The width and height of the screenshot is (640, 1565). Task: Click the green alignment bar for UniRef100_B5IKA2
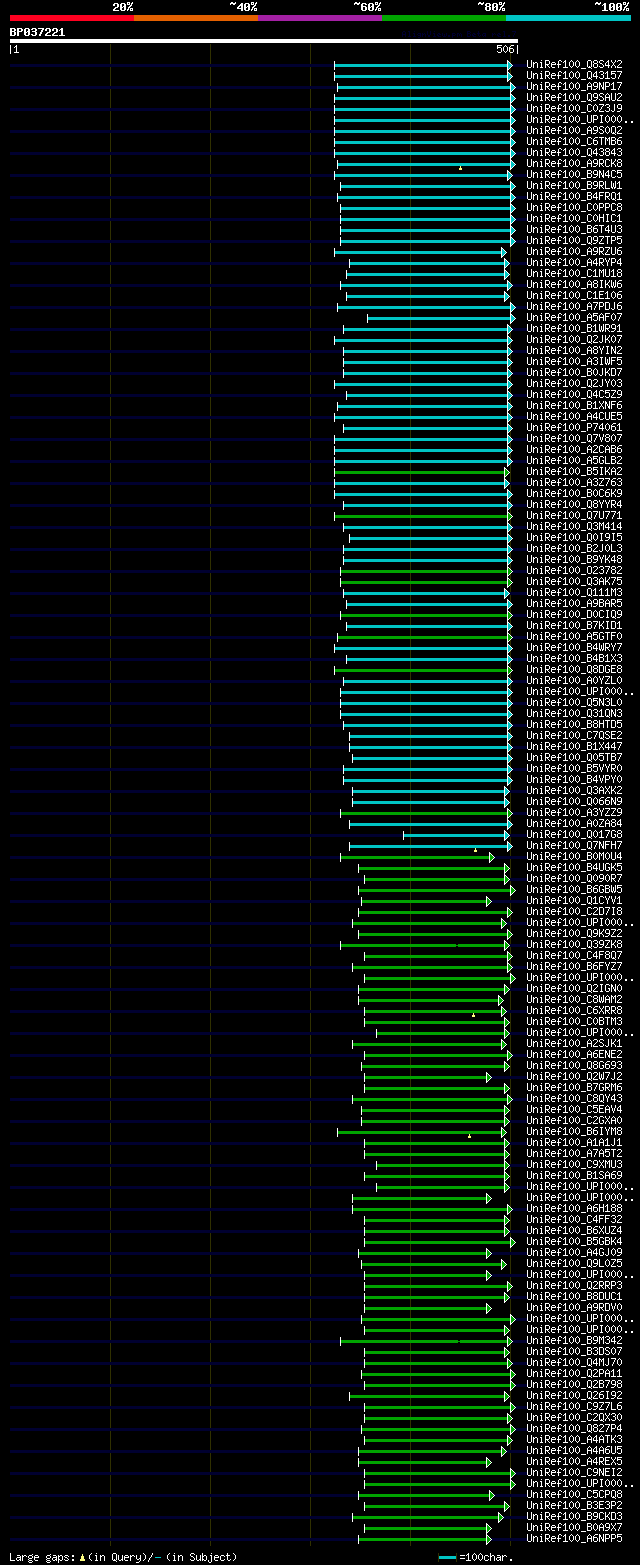[422, 471]
